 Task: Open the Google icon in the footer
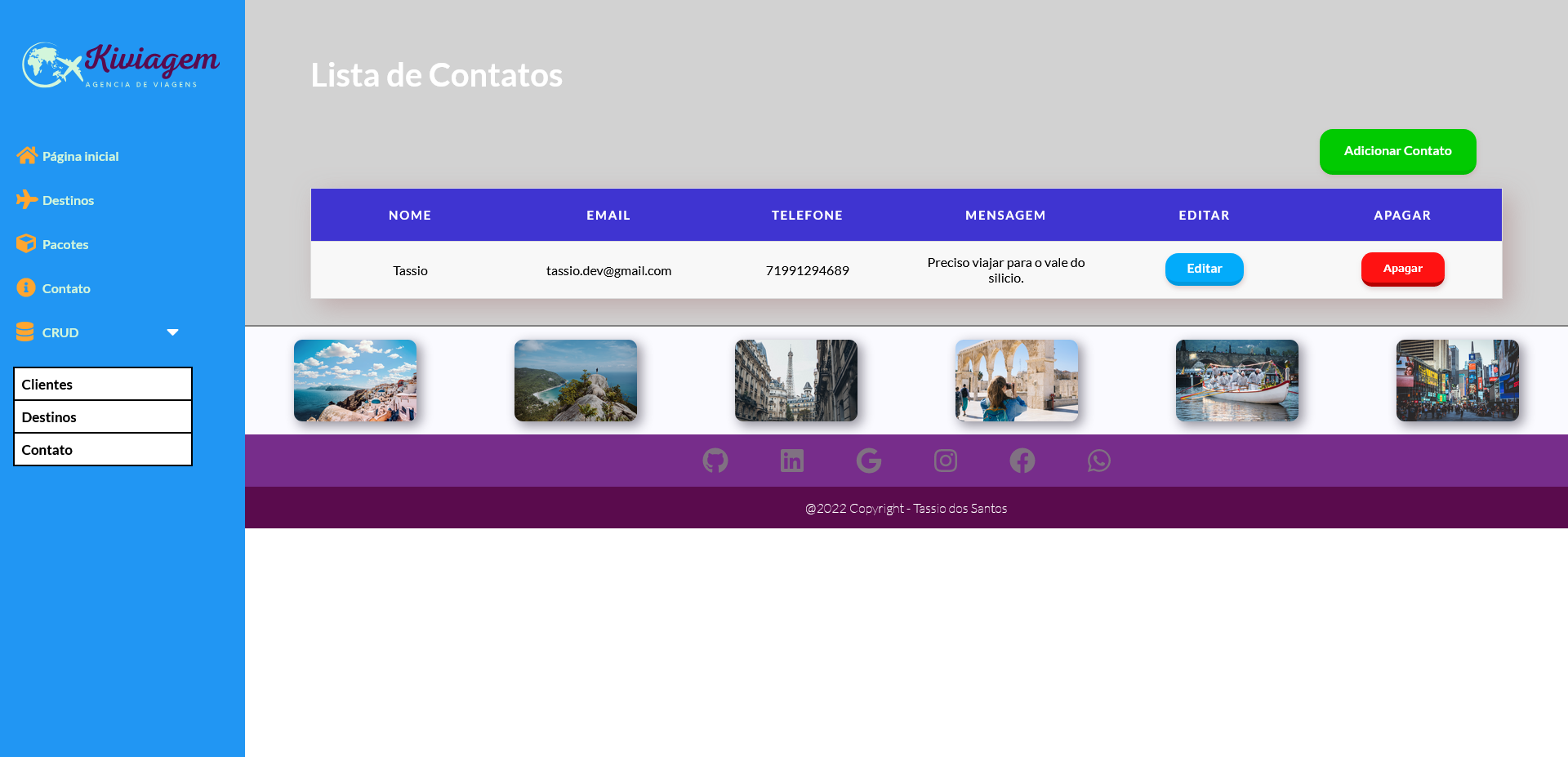pyautogui.click(x=868, y=460)
